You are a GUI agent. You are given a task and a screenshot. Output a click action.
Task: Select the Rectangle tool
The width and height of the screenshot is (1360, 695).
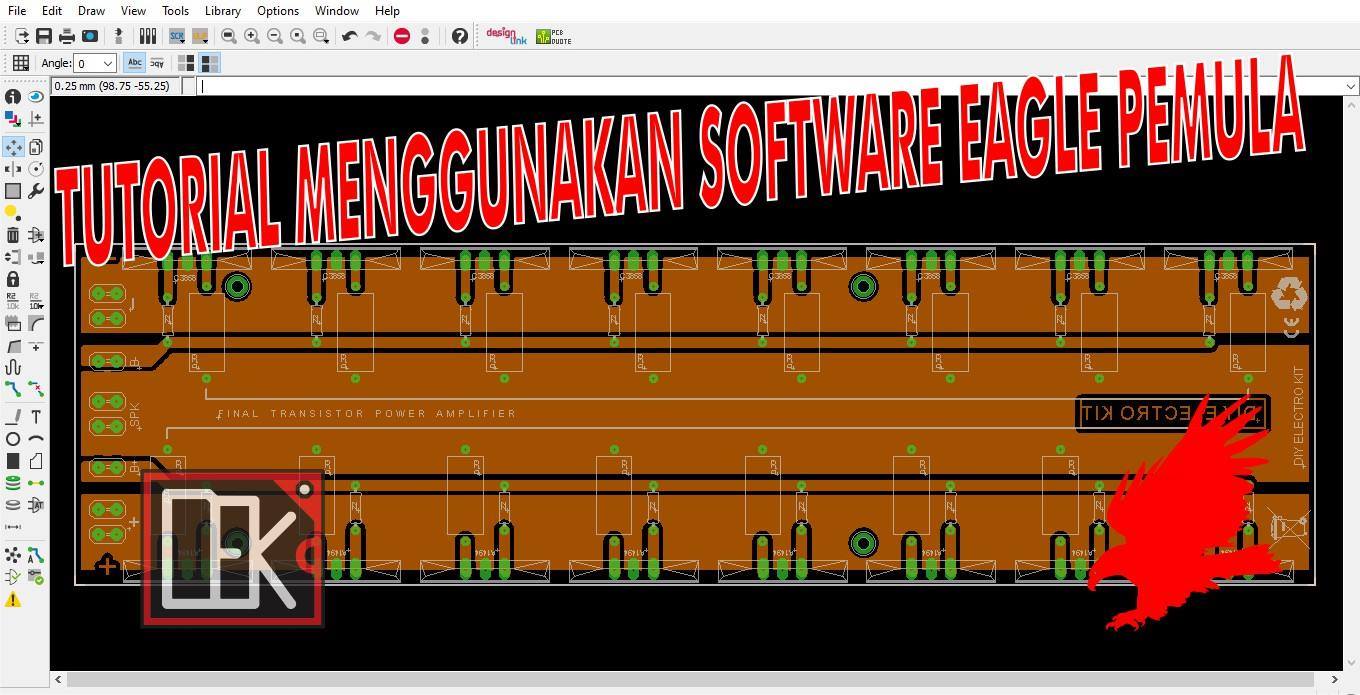tap(13, 461)
